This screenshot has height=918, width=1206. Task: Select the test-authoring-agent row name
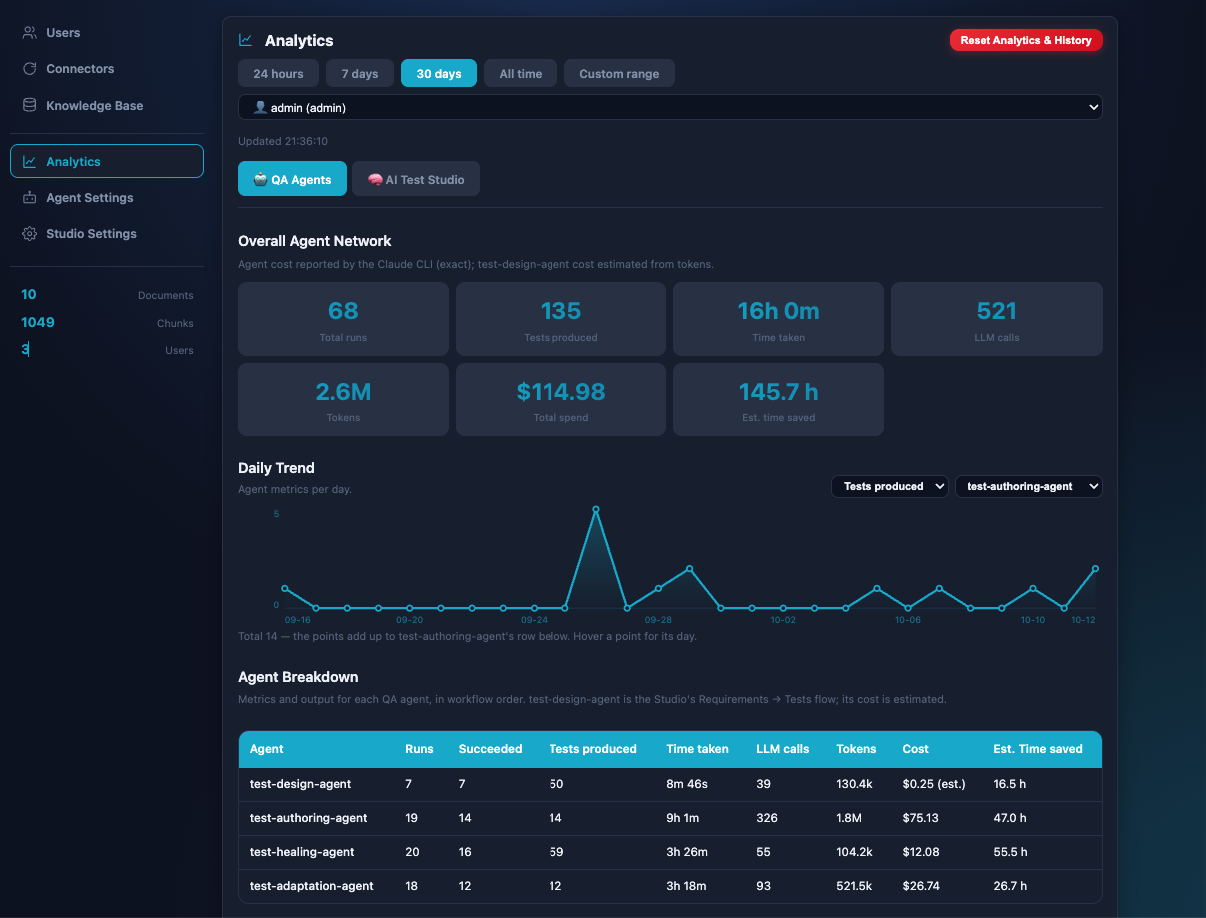tap(309, 818)
